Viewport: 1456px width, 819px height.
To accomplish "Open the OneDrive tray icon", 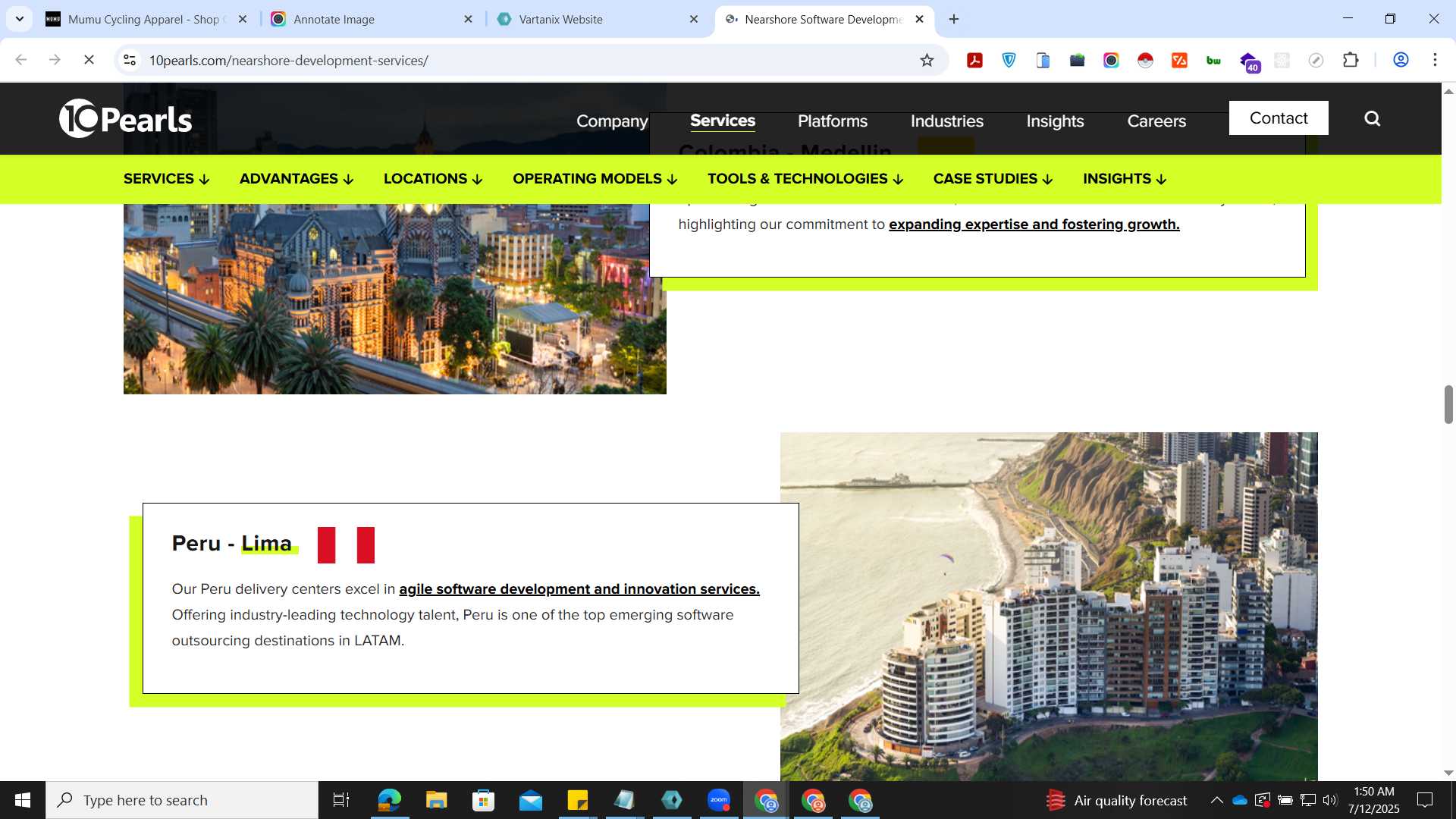I will [x=1240, y=800].
